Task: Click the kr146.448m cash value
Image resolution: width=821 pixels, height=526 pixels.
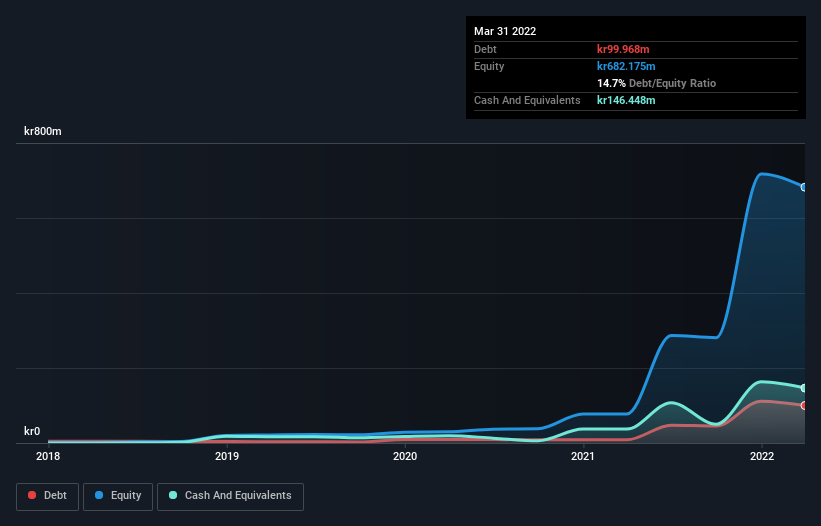Action: pyautogui.click(x=626, y=100)
